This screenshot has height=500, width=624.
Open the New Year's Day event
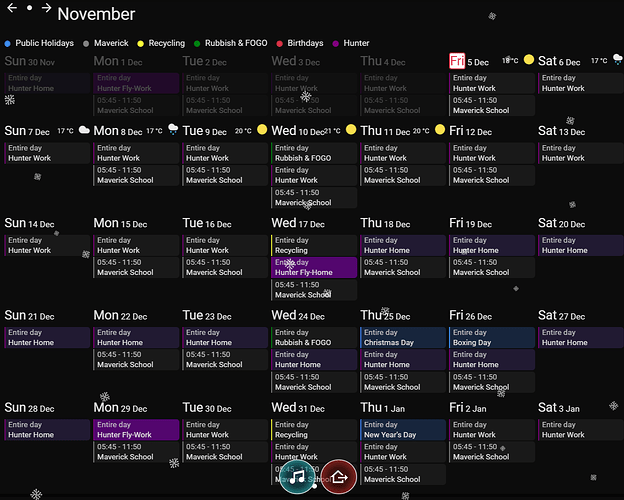[403, 430]
